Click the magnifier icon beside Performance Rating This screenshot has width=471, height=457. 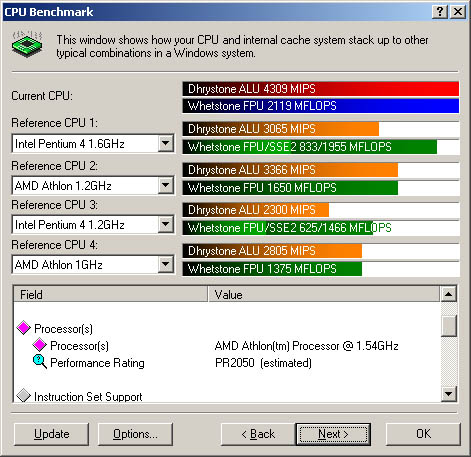pyautogui.click(x=40, y=362)
